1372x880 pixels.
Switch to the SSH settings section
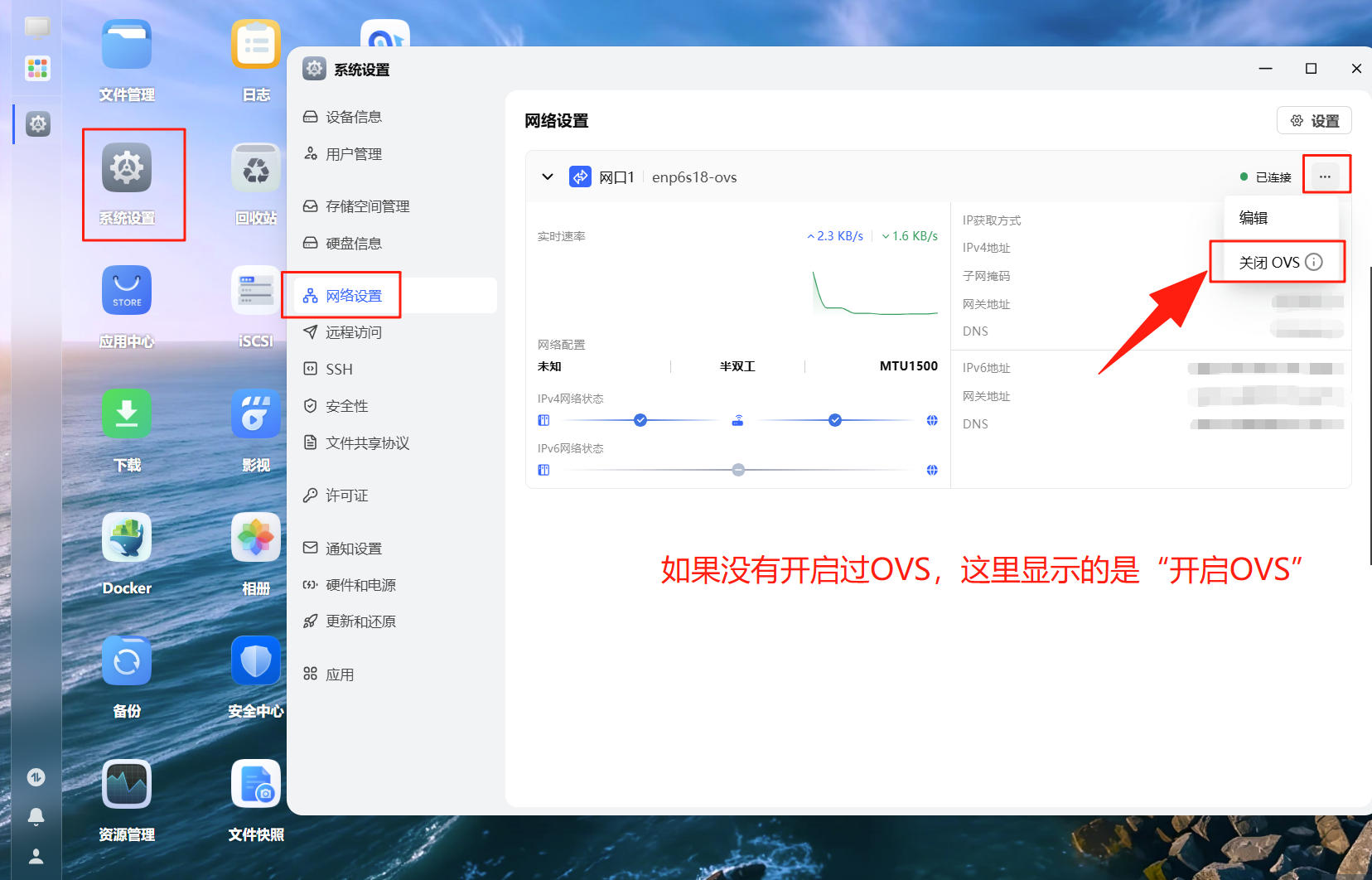point(339,369)
